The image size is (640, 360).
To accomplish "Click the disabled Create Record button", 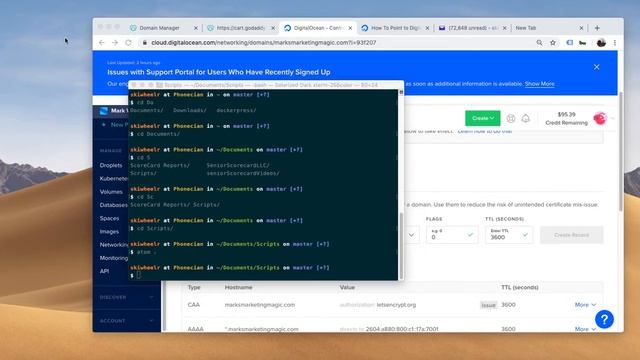I will click(x=571, y=235).
